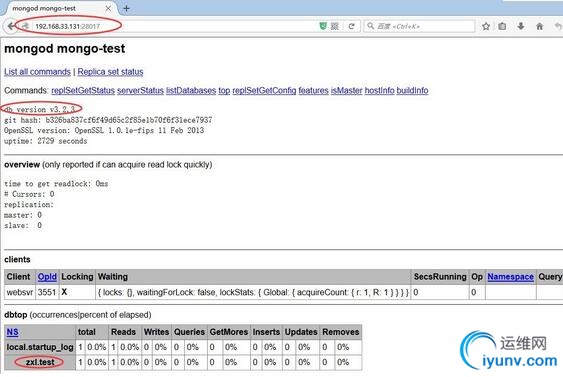Run the replSetGetStatus command link

point(83,90)
